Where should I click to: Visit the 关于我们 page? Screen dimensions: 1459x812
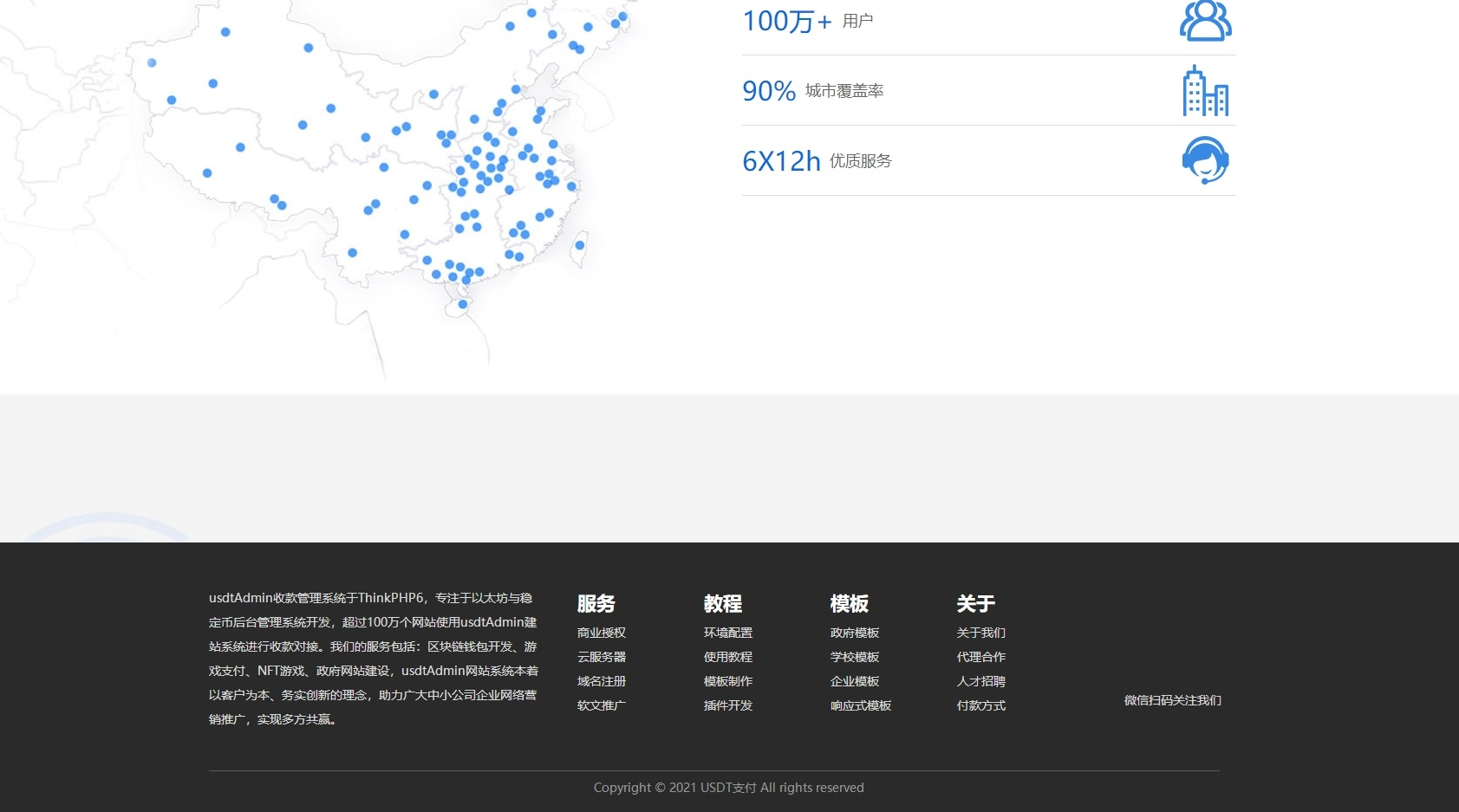[981, 633]
